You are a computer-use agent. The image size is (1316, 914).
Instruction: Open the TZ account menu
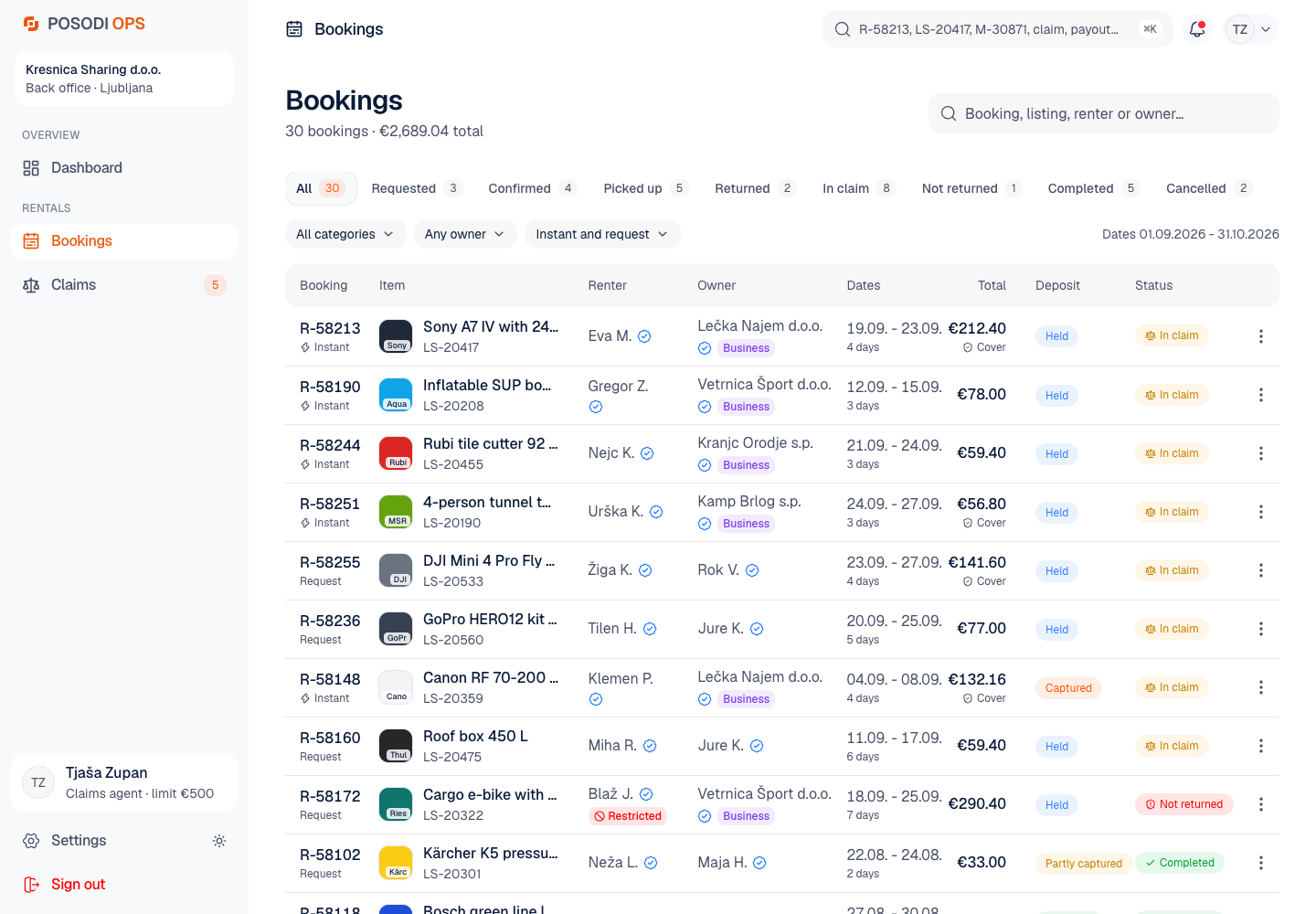1250,29
